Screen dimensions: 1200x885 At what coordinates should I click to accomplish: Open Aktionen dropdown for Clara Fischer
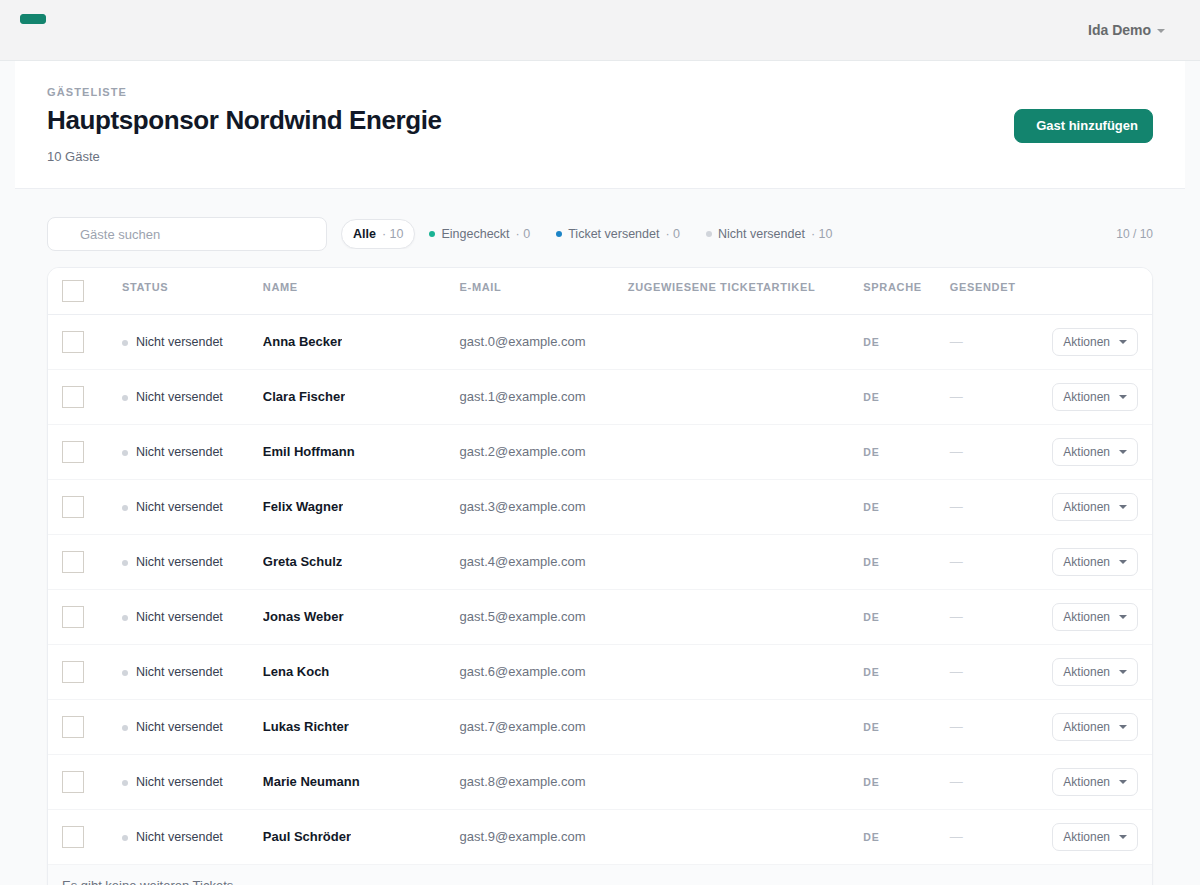click(x=1095, y=397)
